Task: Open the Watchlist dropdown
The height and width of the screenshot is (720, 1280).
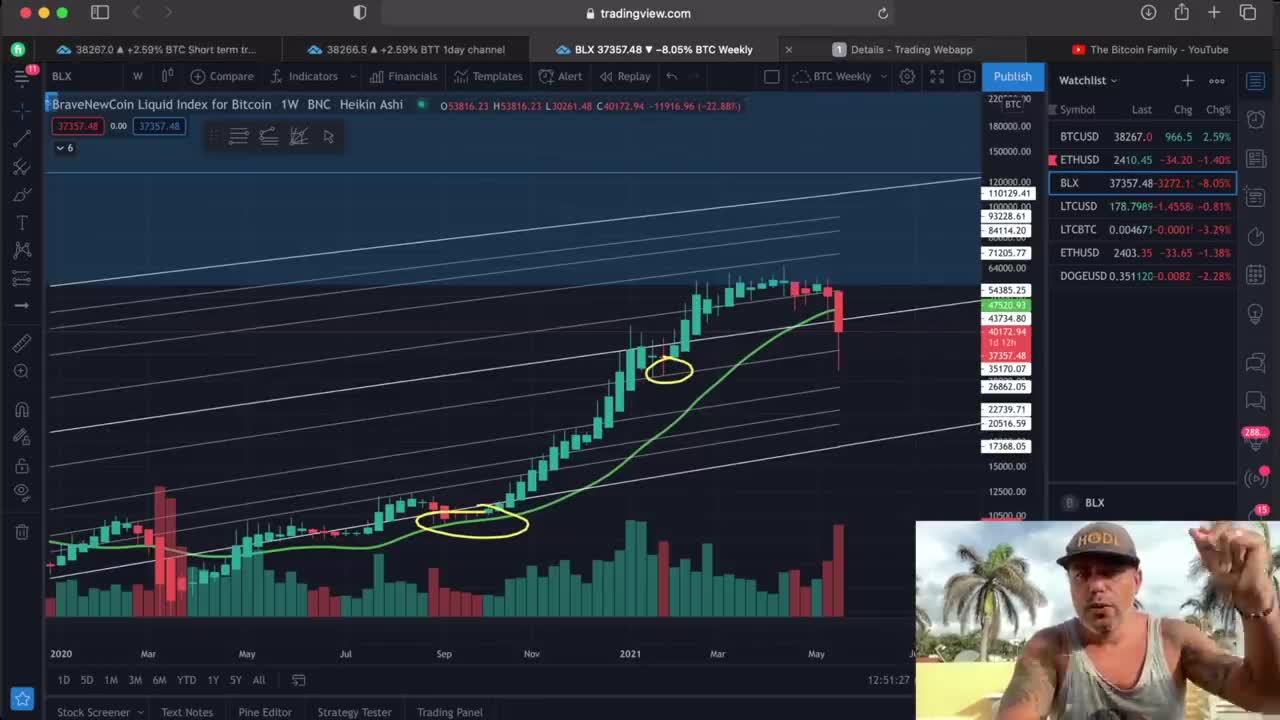Action: point(1088,80)
